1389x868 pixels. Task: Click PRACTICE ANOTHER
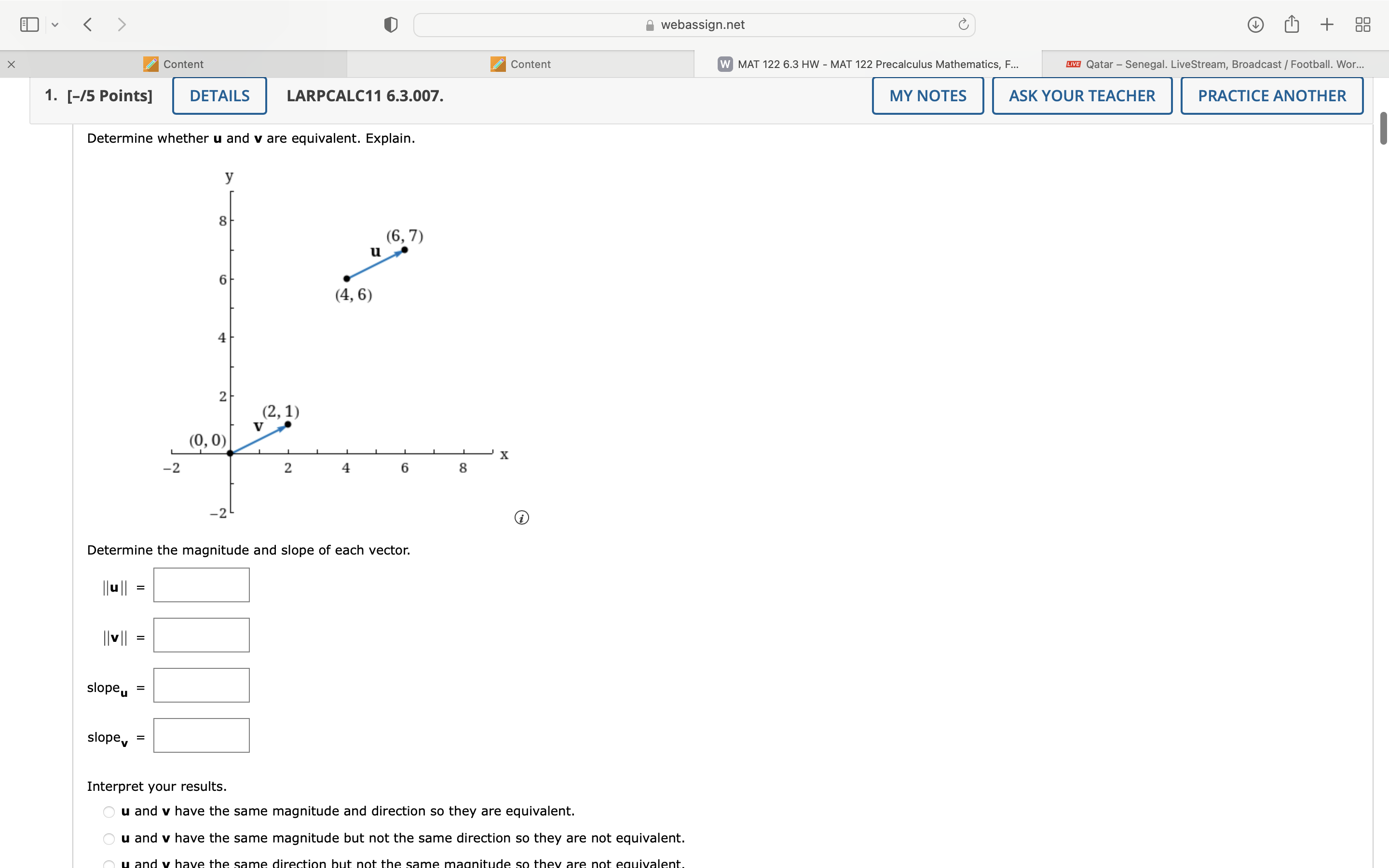(x=1271, y=95)
